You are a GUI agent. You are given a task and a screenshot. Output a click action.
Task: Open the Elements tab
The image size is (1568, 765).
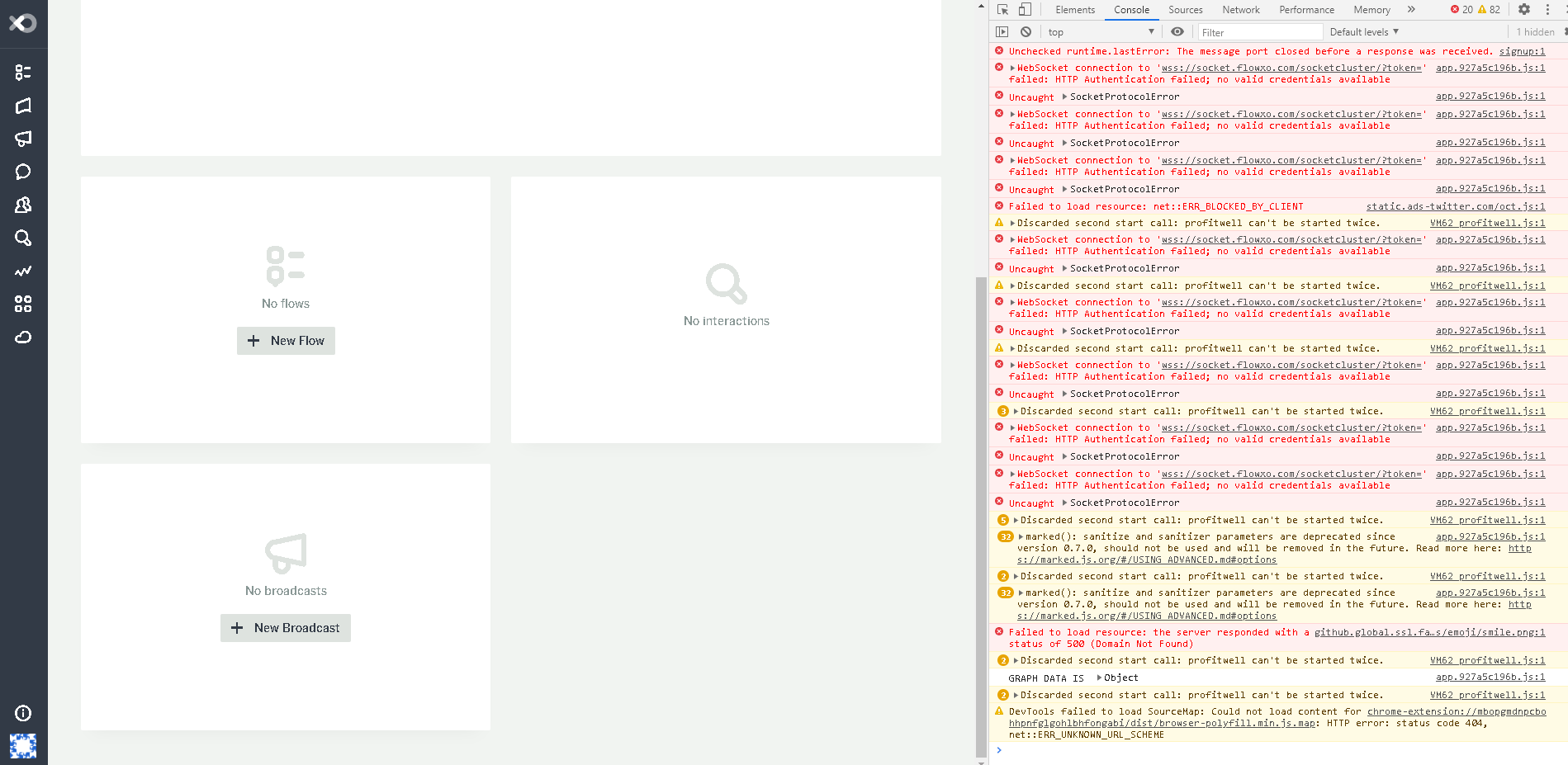click(x=1075, y=10)
